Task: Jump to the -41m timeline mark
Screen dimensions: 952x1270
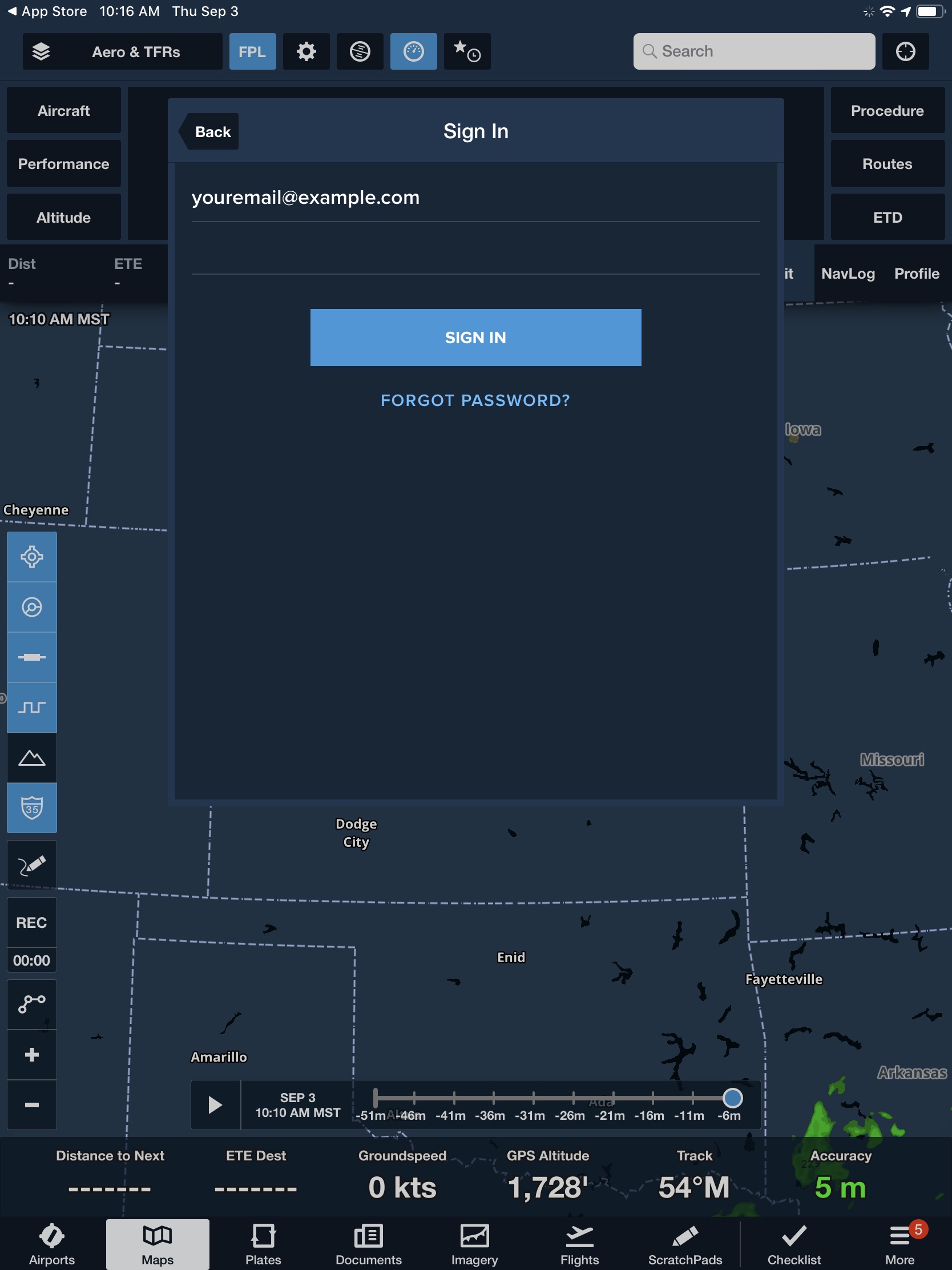Action: click(450, 1116)
